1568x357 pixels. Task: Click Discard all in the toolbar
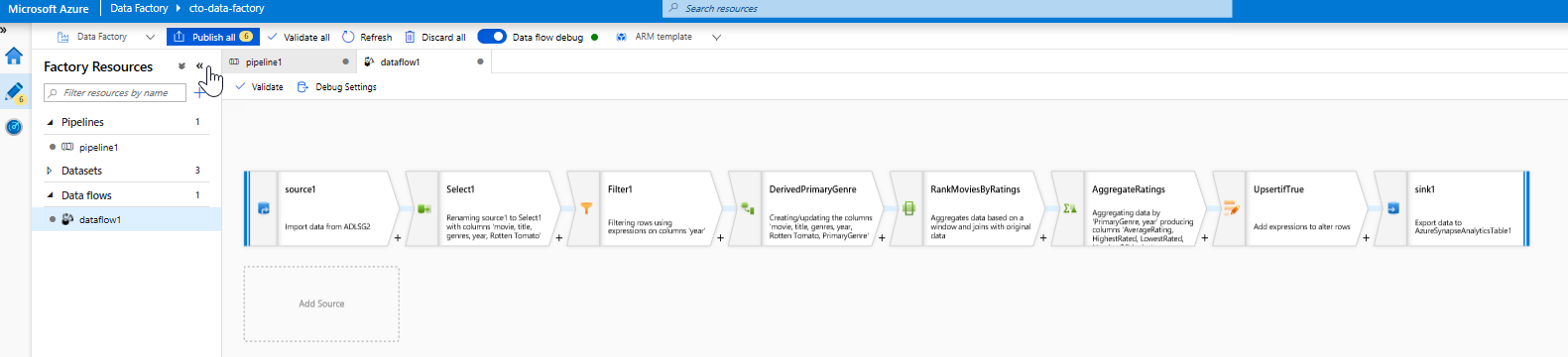click(434, 37)
